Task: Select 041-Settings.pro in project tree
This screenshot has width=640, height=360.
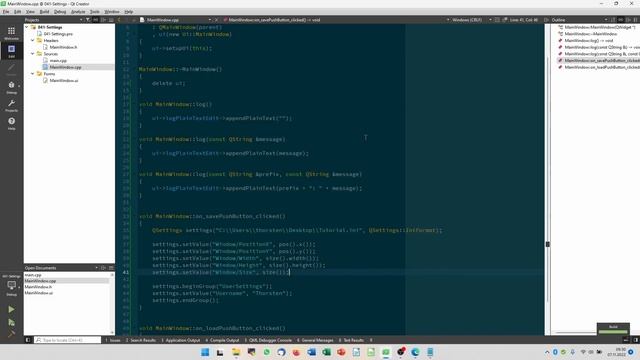Action: (58, 34)
